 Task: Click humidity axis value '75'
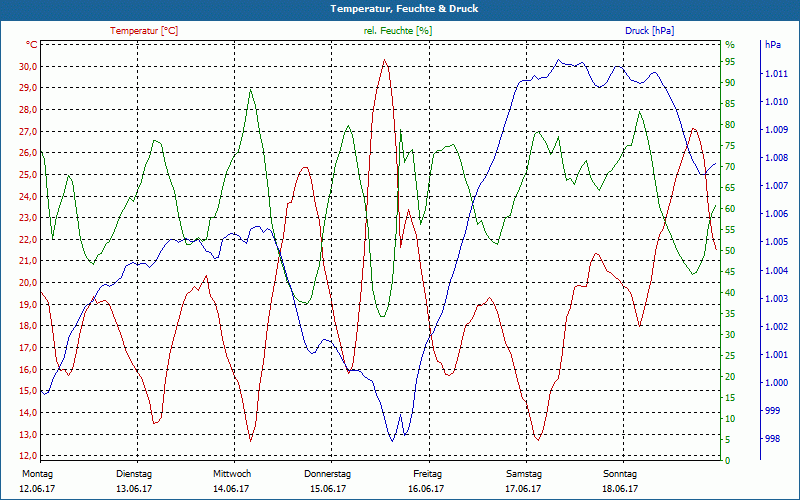click(x=730, y=146)
